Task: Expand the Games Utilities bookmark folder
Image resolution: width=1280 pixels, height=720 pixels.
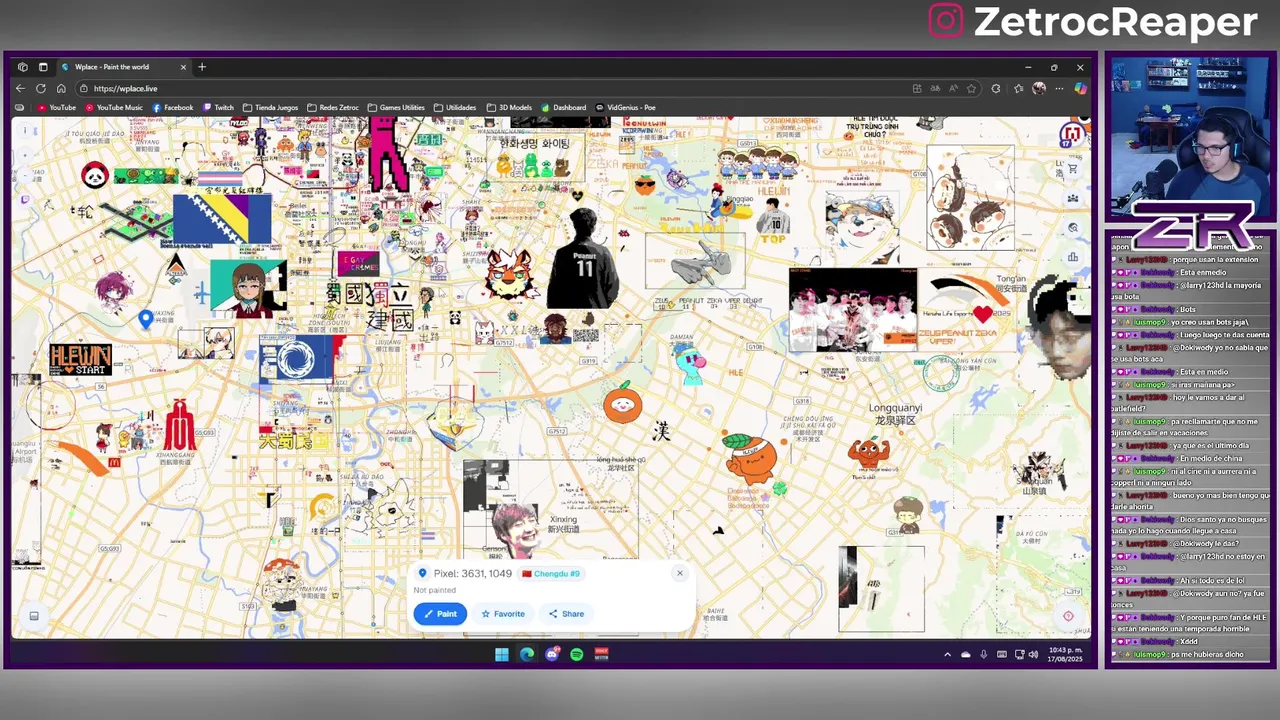Action: (x=396, y=107)
